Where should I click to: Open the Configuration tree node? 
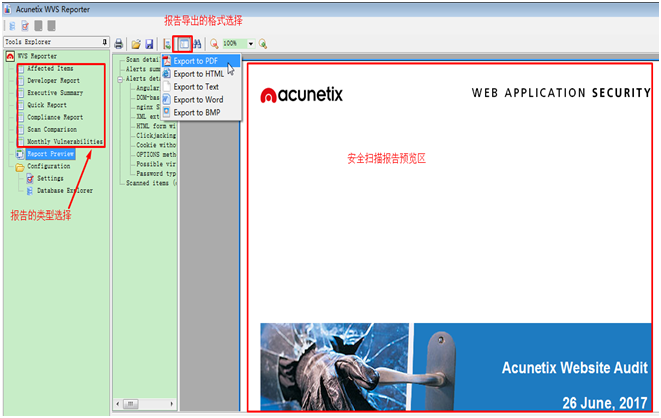tap(49, 166)
